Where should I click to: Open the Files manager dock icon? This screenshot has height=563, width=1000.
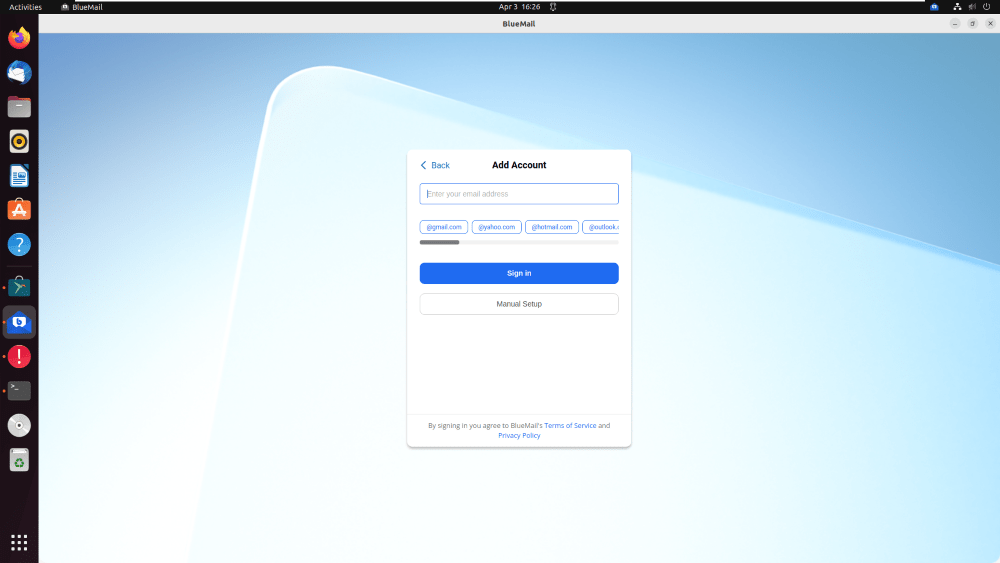[x=19, y=107]
